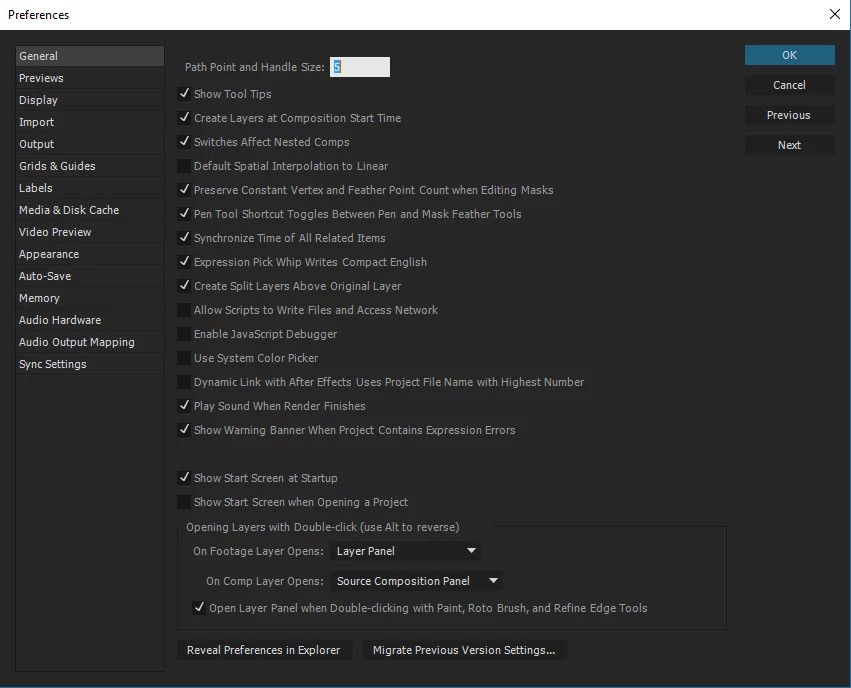Select the Import category
The image size is (851, 688).
click(x=90, y=122)
